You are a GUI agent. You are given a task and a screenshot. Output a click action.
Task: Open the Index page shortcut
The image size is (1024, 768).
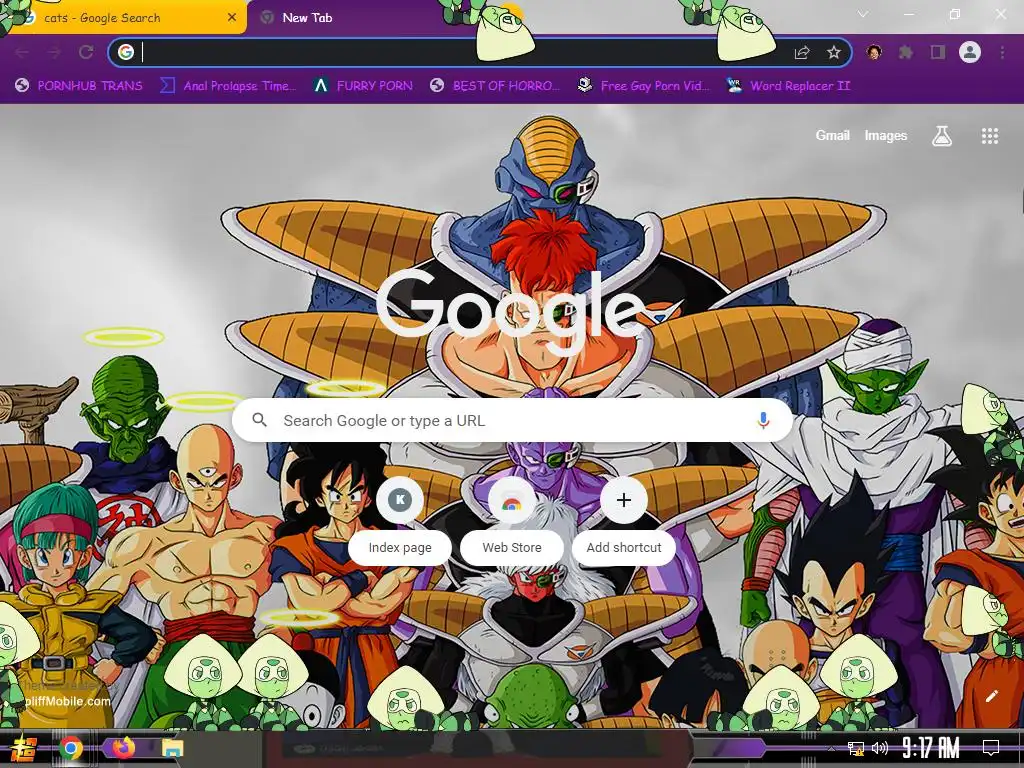(x=400, y=519)
